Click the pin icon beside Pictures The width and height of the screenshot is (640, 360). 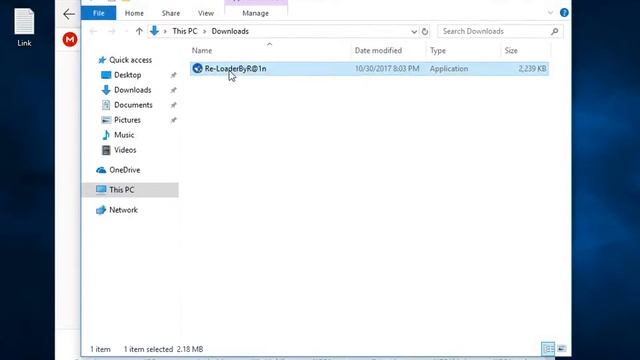(173, 120)
